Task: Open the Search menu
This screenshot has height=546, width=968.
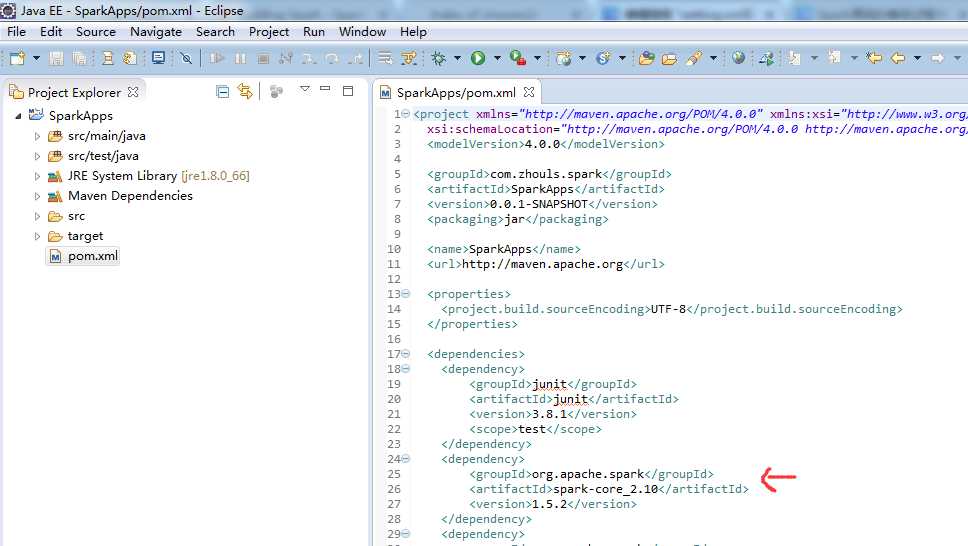Action: click(x=215, y=32)
